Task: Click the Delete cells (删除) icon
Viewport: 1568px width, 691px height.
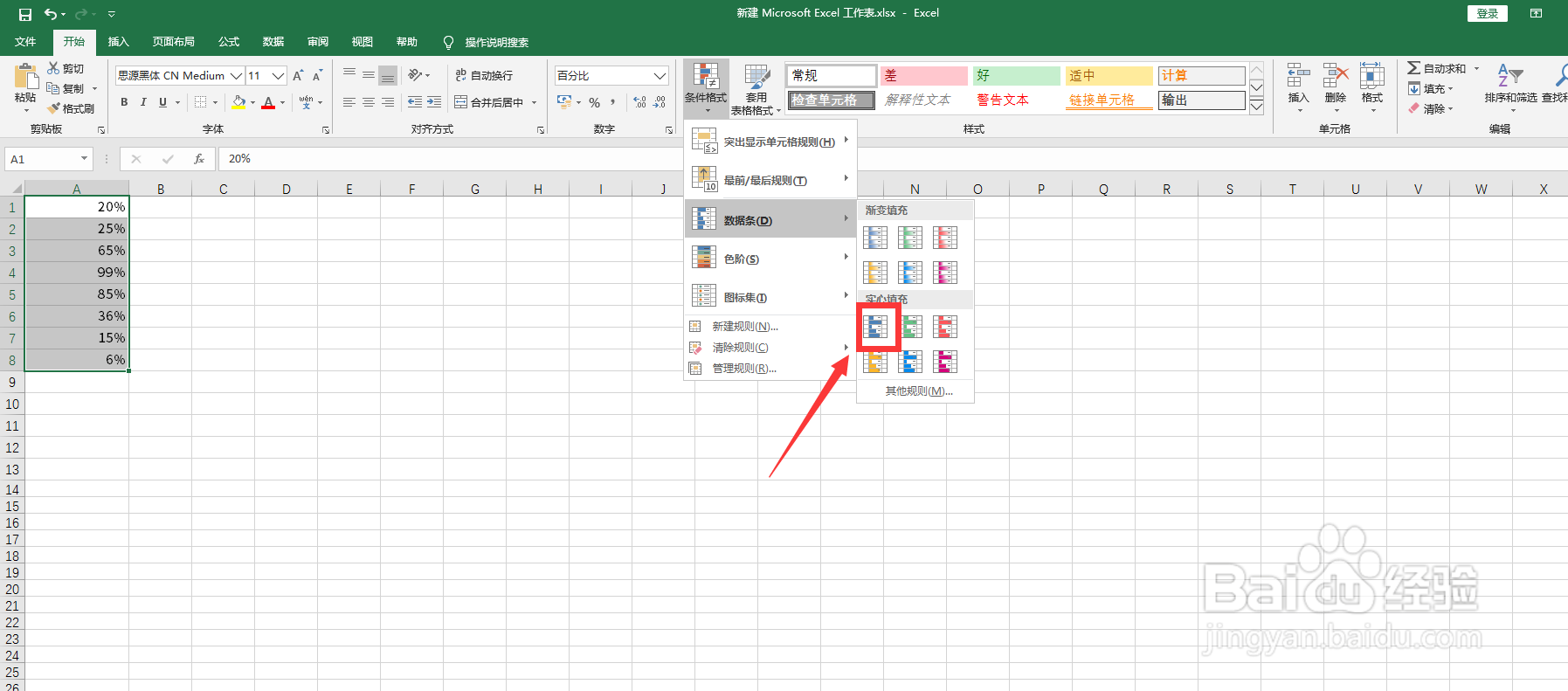Action: point(1336,76)
